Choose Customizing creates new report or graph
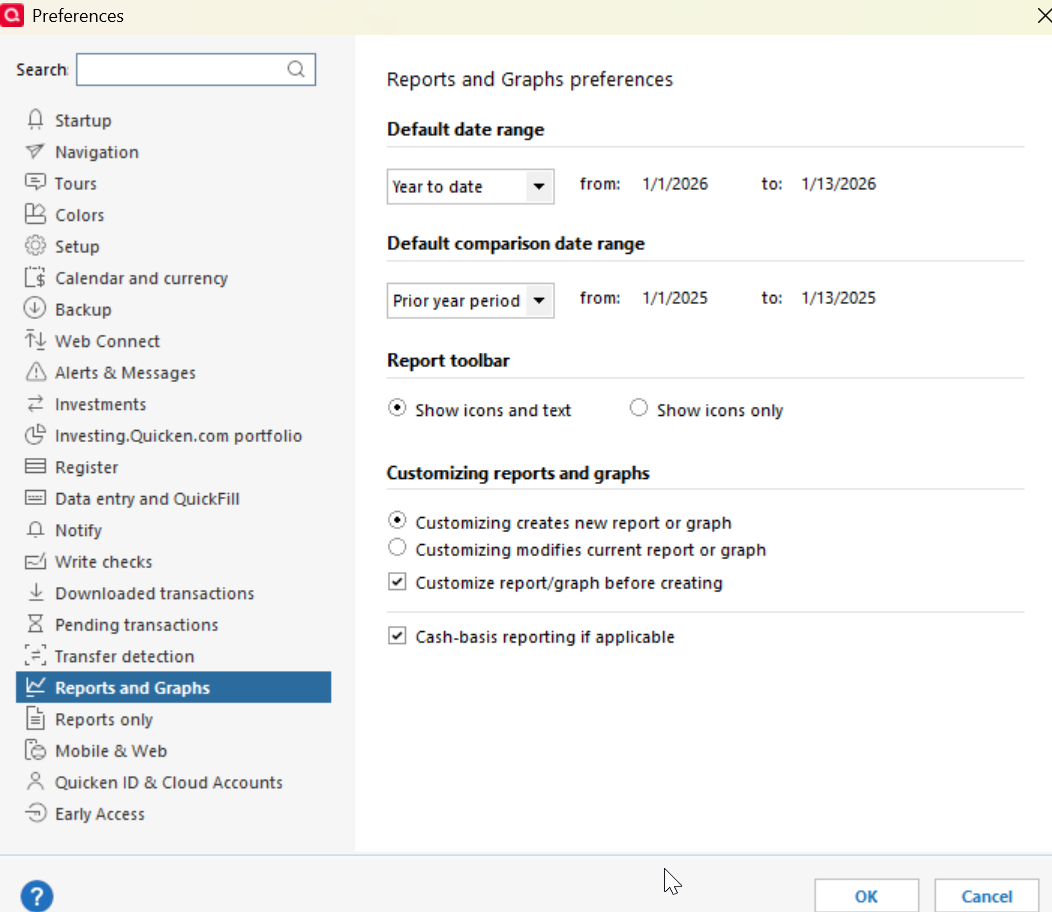 (397, 520)
